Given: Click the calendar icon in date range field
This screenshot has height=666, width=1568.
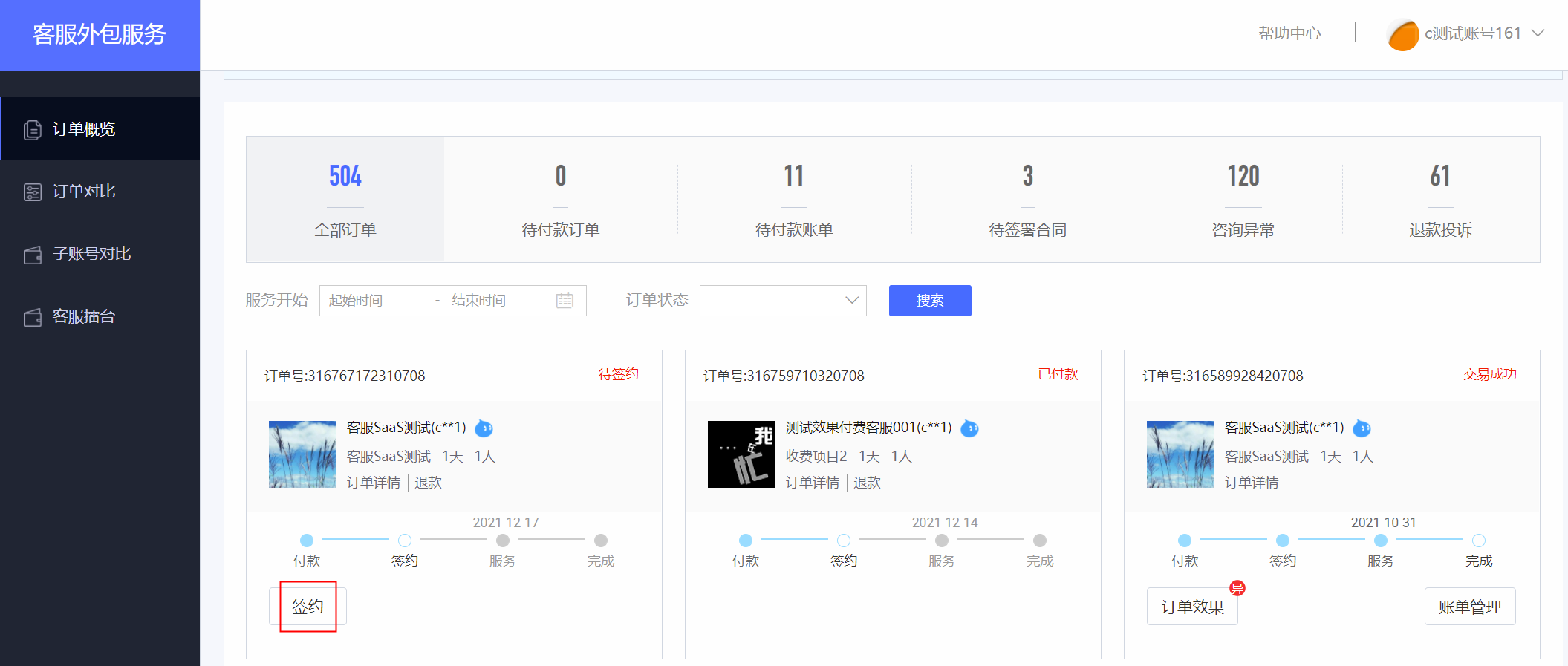Looking at the screenshot, I should 565,301.
